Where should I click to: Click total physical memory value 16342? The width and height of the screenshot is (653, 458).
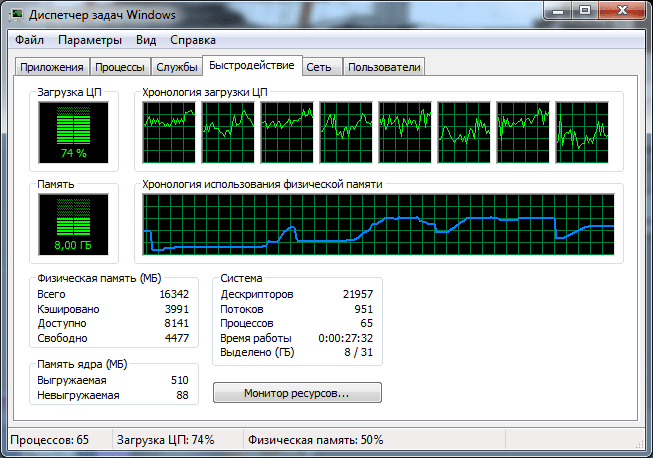pos(174,294)
